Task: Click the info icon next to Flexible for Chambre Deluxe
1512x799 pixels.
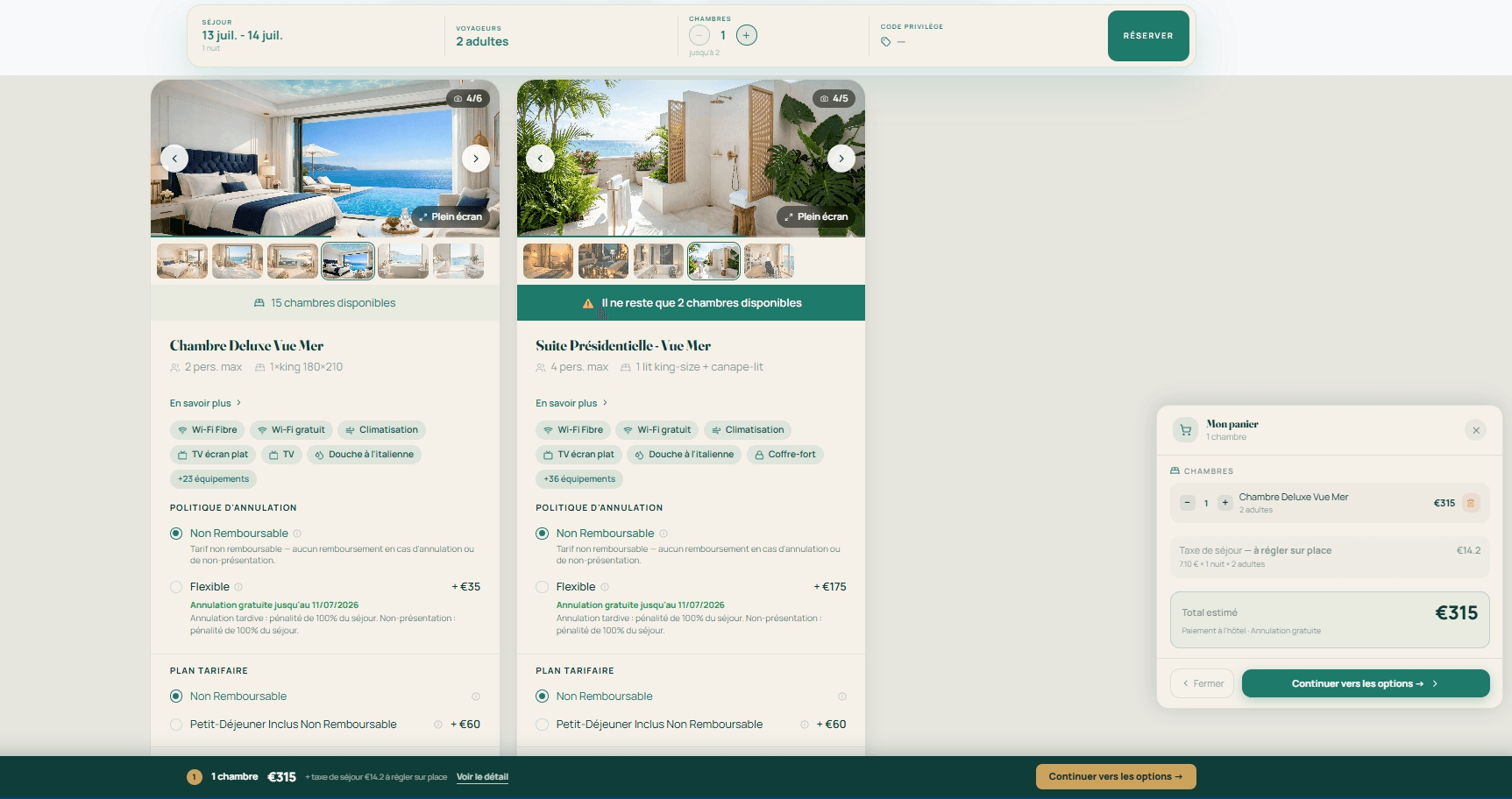Action: click(238, 587)
